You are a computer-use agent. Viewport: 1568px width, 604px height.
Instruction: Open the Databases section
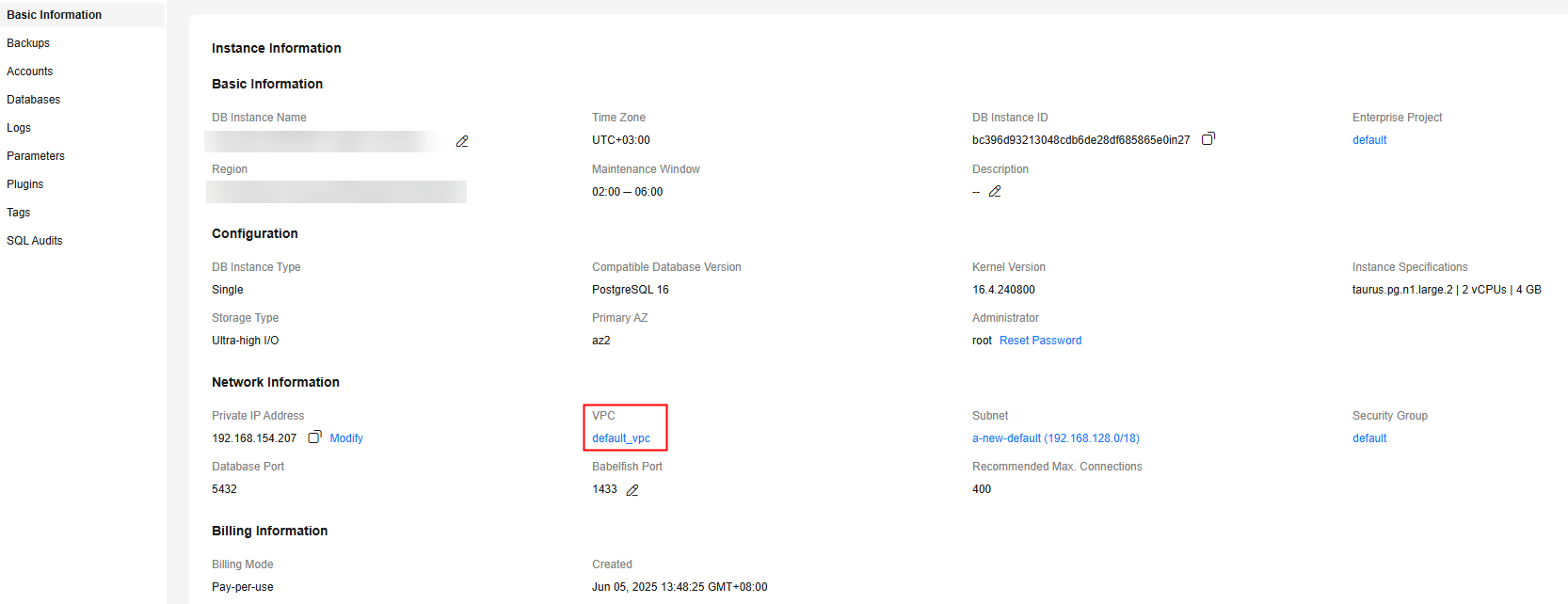(34, 100)
